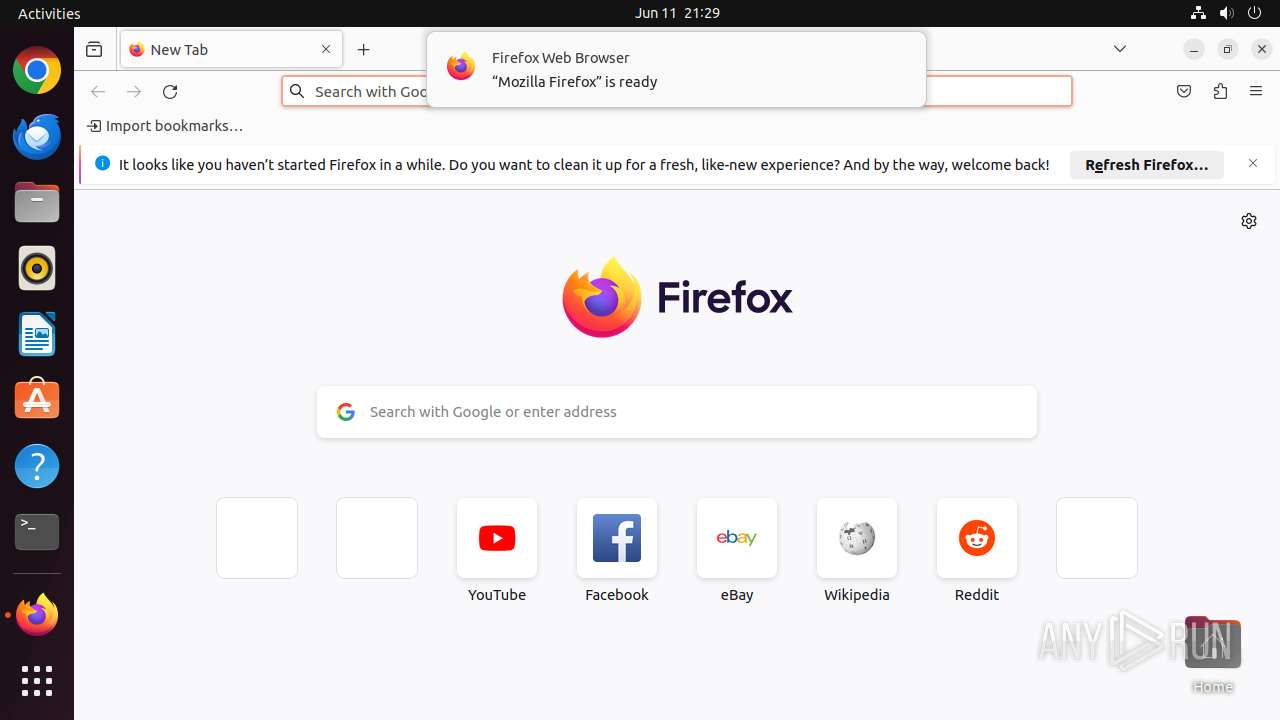1280x720 pixels.
Task: Click the Firefox icon in the dock
Action: click(x=37, y=615)
